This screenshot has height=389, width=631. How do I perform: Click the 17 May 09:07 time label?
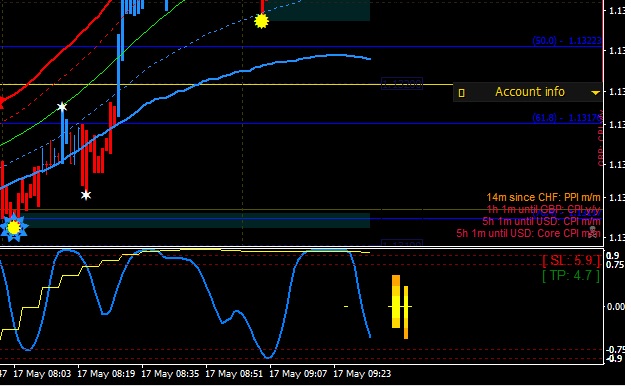[298, 374]
